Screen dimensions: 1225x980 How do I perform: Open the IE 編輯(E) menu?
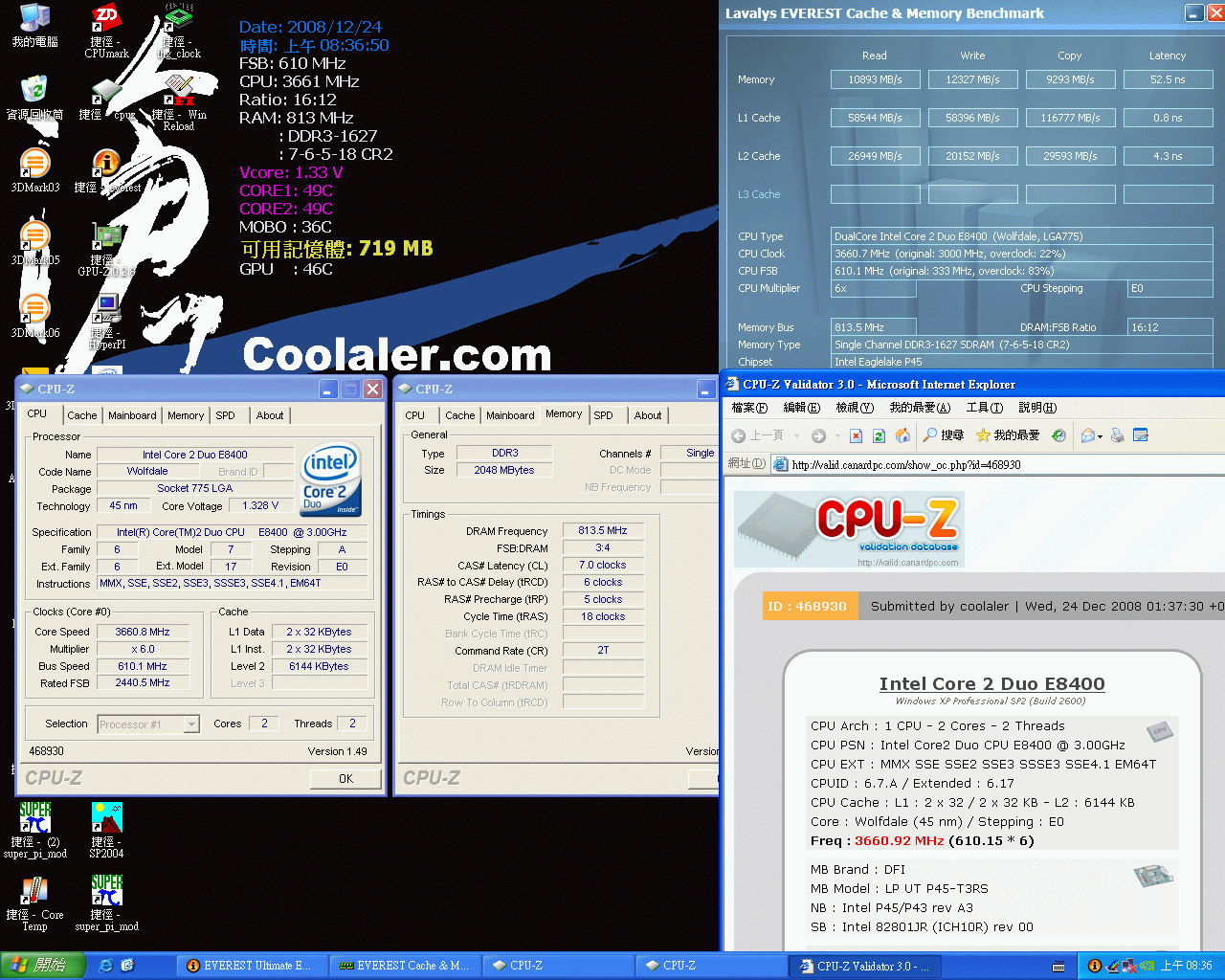click(801, 408)
